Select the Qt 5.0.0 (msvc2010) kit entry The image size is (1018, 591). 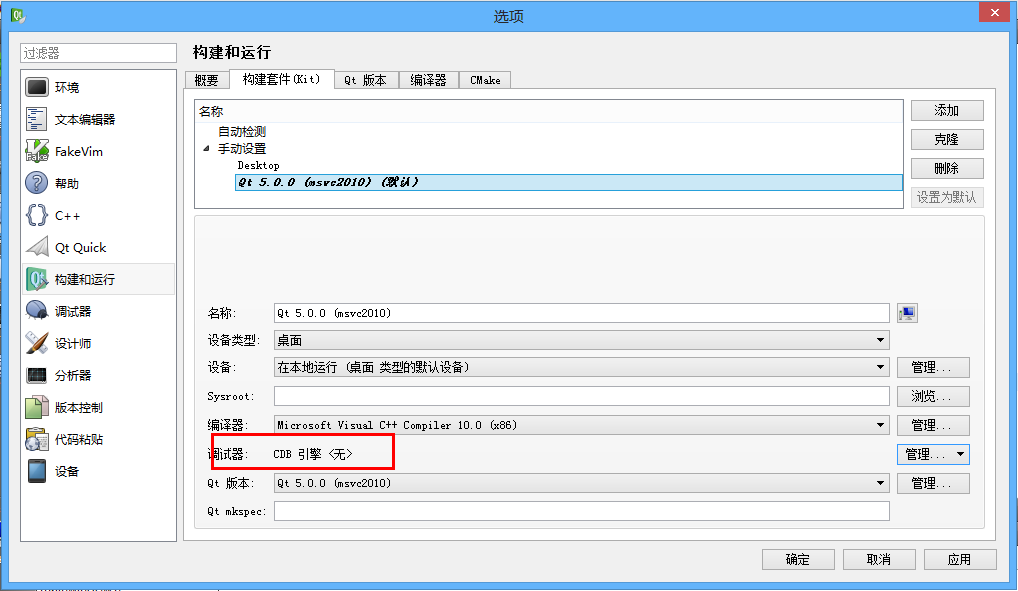click(320, 181)
